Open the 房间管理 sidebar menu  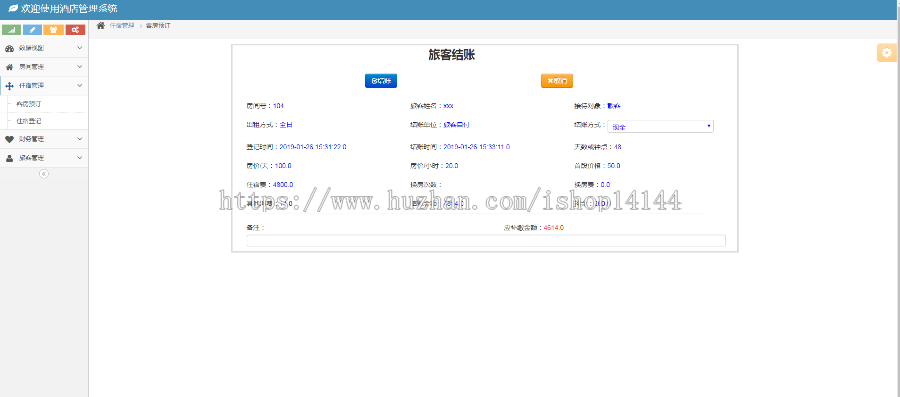(x=44, y=67)
